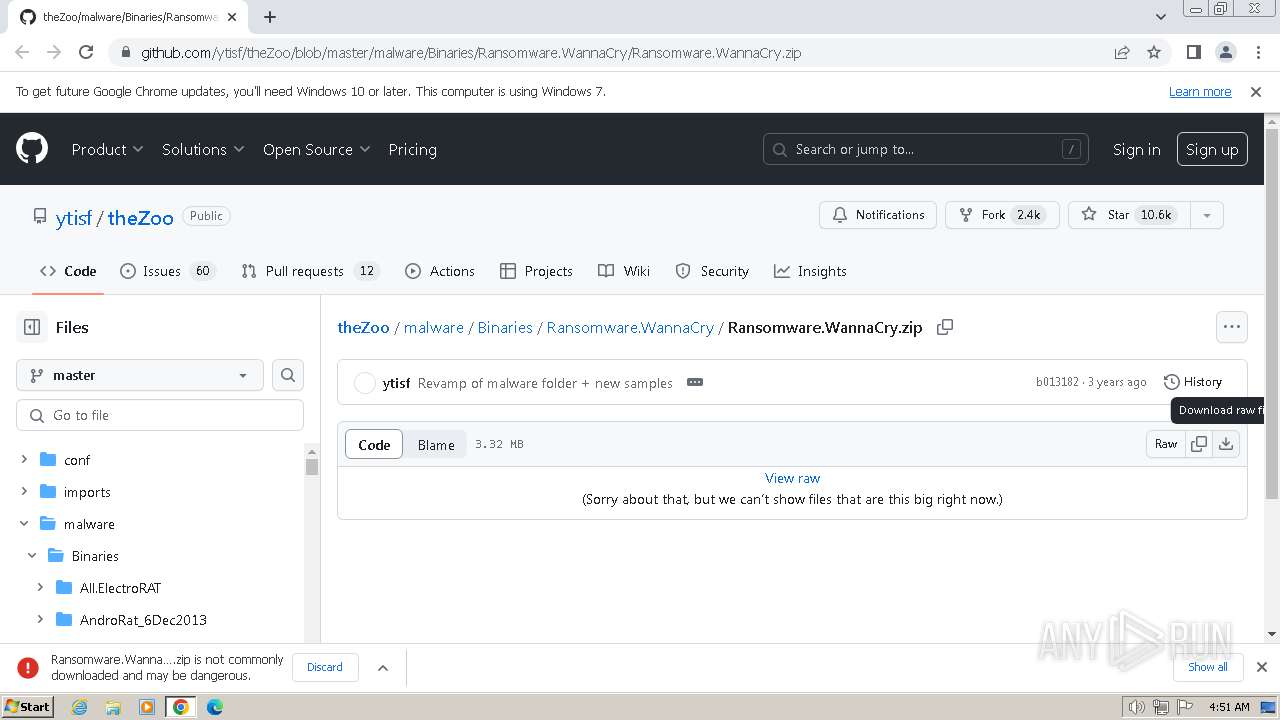Open Chrome's three-dot menu
The width and height of the screenshot is (1280, 720).
pos(1256,52)
